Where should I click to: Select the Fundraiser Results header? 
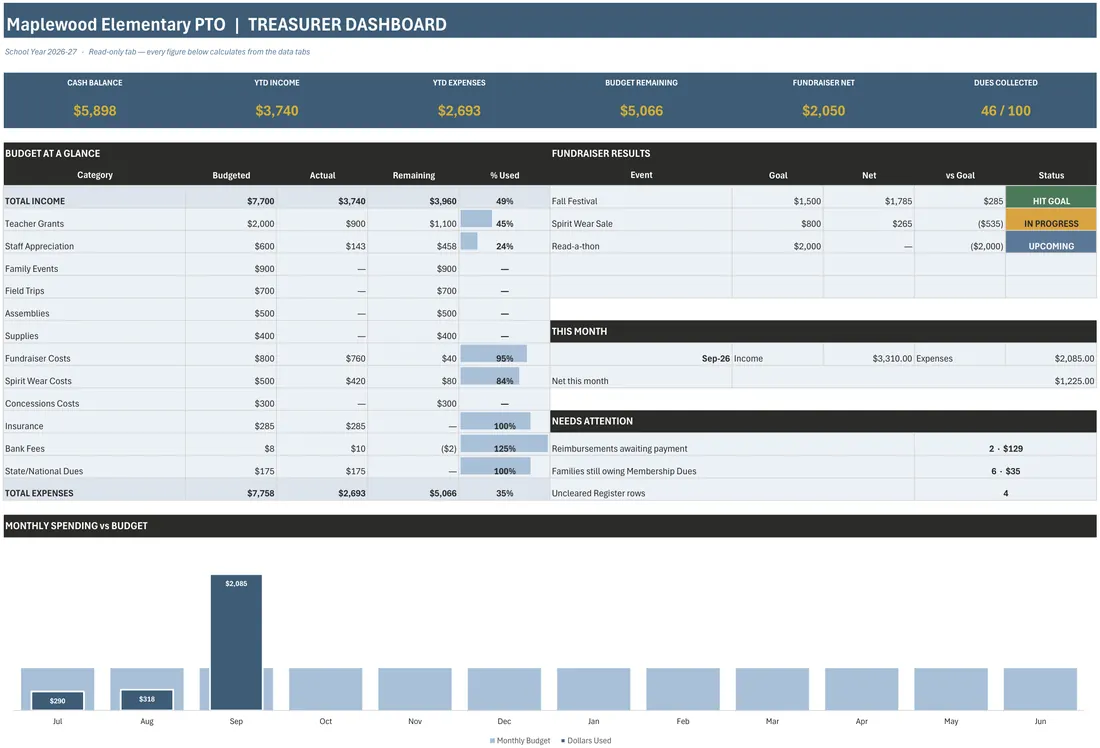601,153
